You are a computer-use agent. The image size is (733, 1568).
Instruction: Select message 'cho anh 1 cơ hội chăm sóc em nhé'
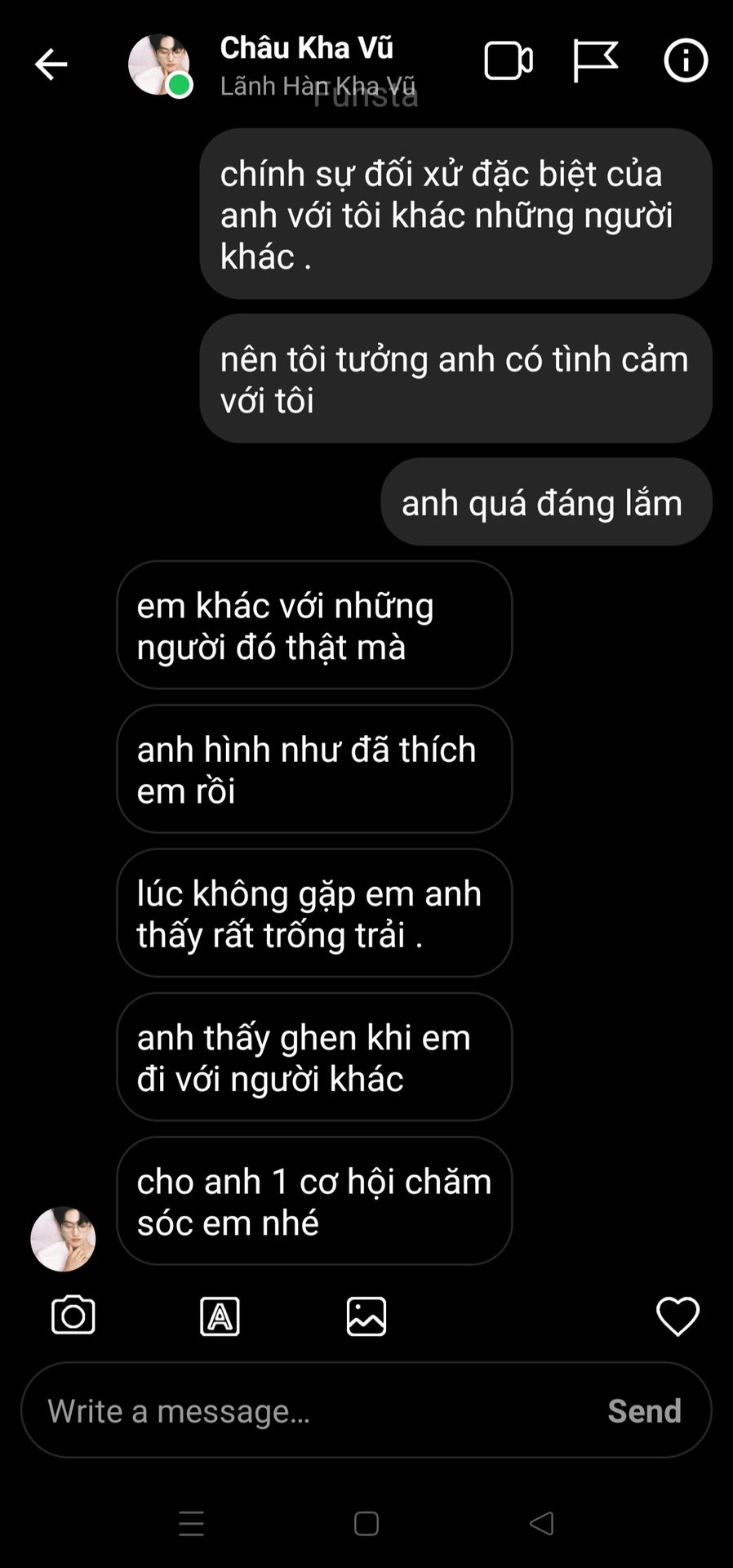[314, 1201]
